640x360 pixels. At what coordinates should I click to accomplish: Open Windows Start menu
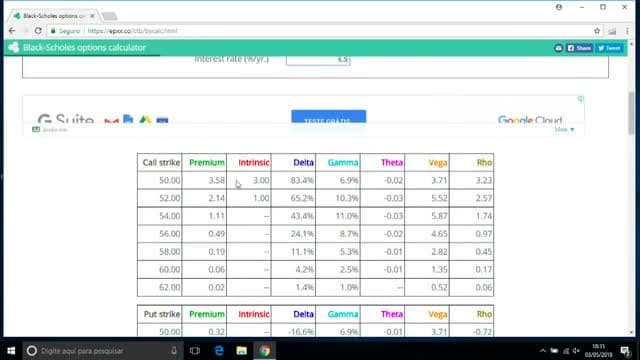pyautogui.click(x=11, y=351)
